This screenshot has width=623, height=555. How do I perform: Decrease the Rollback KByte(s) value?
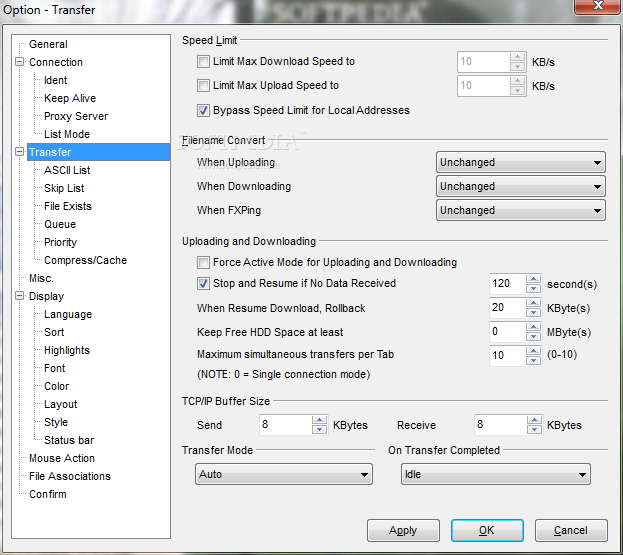click(534, 313)
